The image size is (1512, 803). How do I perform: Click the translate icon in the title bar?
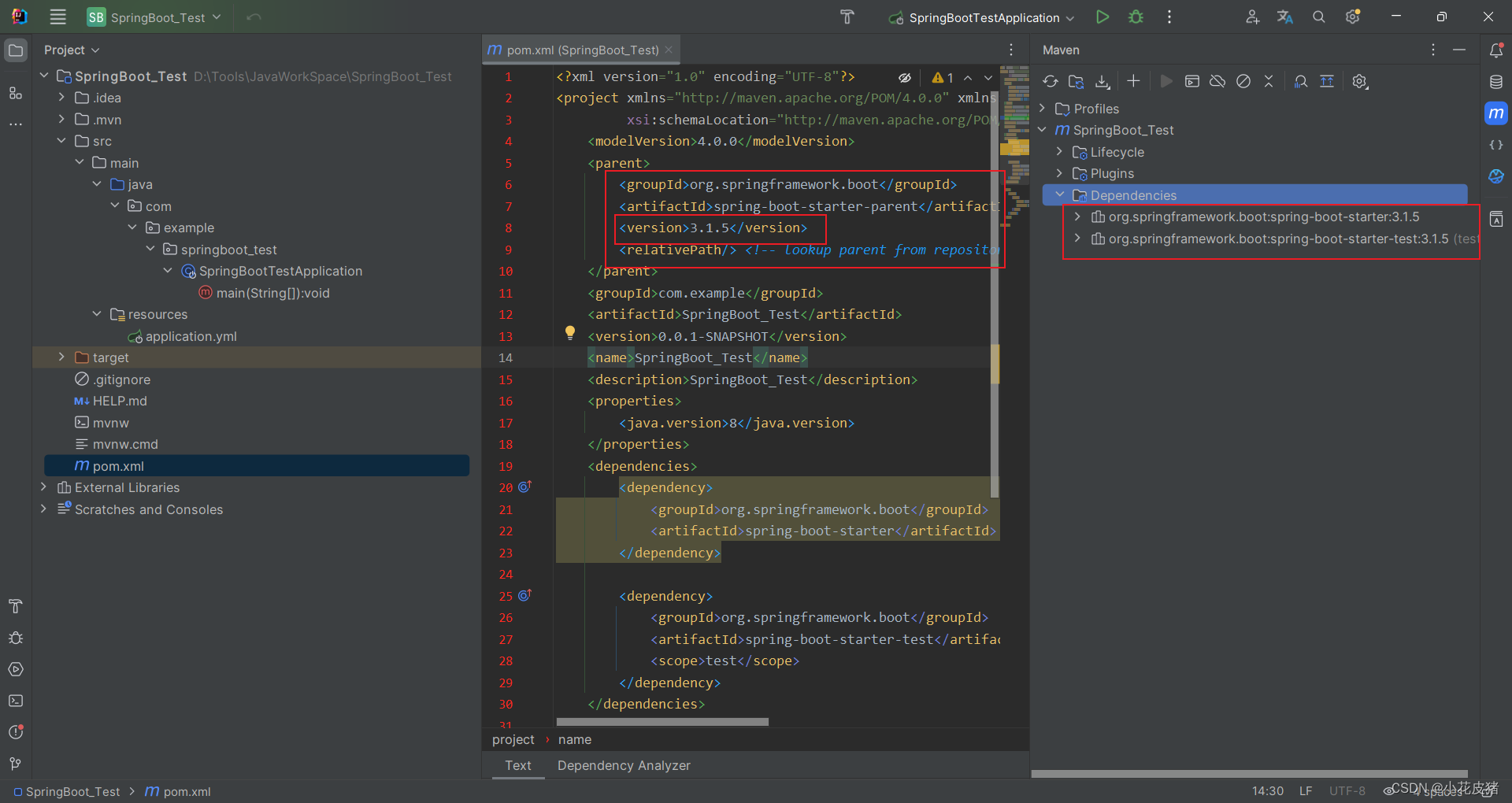click(x=1285, y=17)
